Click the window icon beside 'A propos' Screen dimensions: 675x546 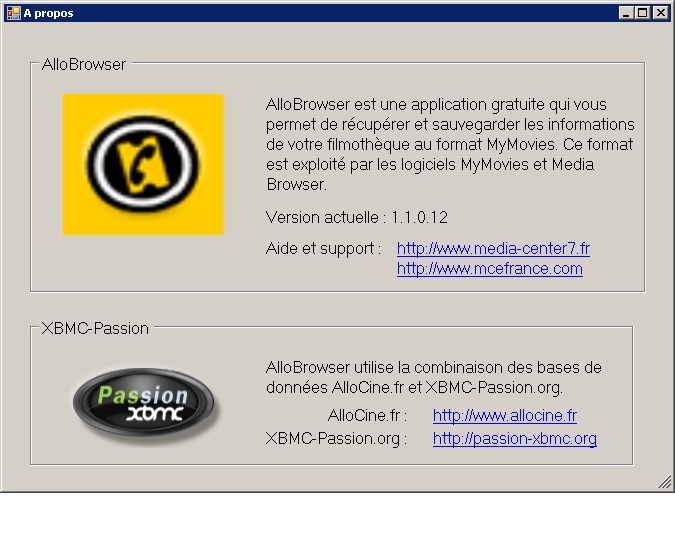coord(13,13)
